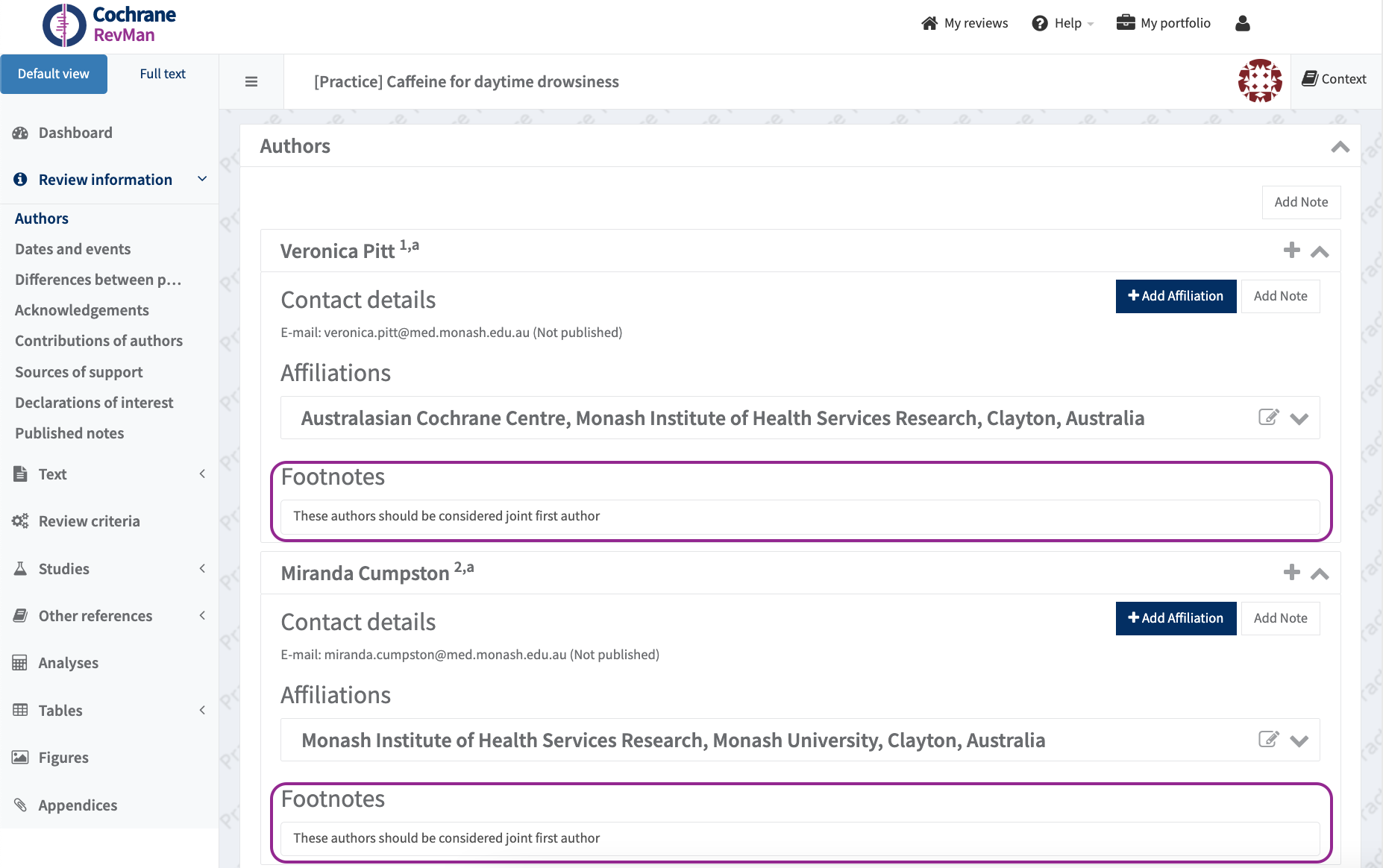Click the Cochrane RevMan logo
1383x868 pixels.
click(110, 25)
